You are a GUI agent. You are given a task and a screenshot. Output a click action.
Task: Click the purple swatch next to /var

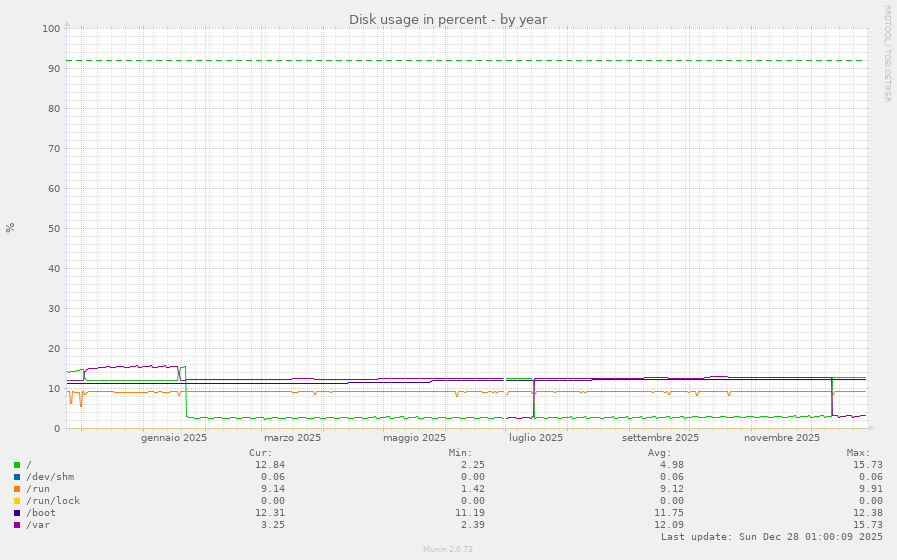[x=17, y=525]
